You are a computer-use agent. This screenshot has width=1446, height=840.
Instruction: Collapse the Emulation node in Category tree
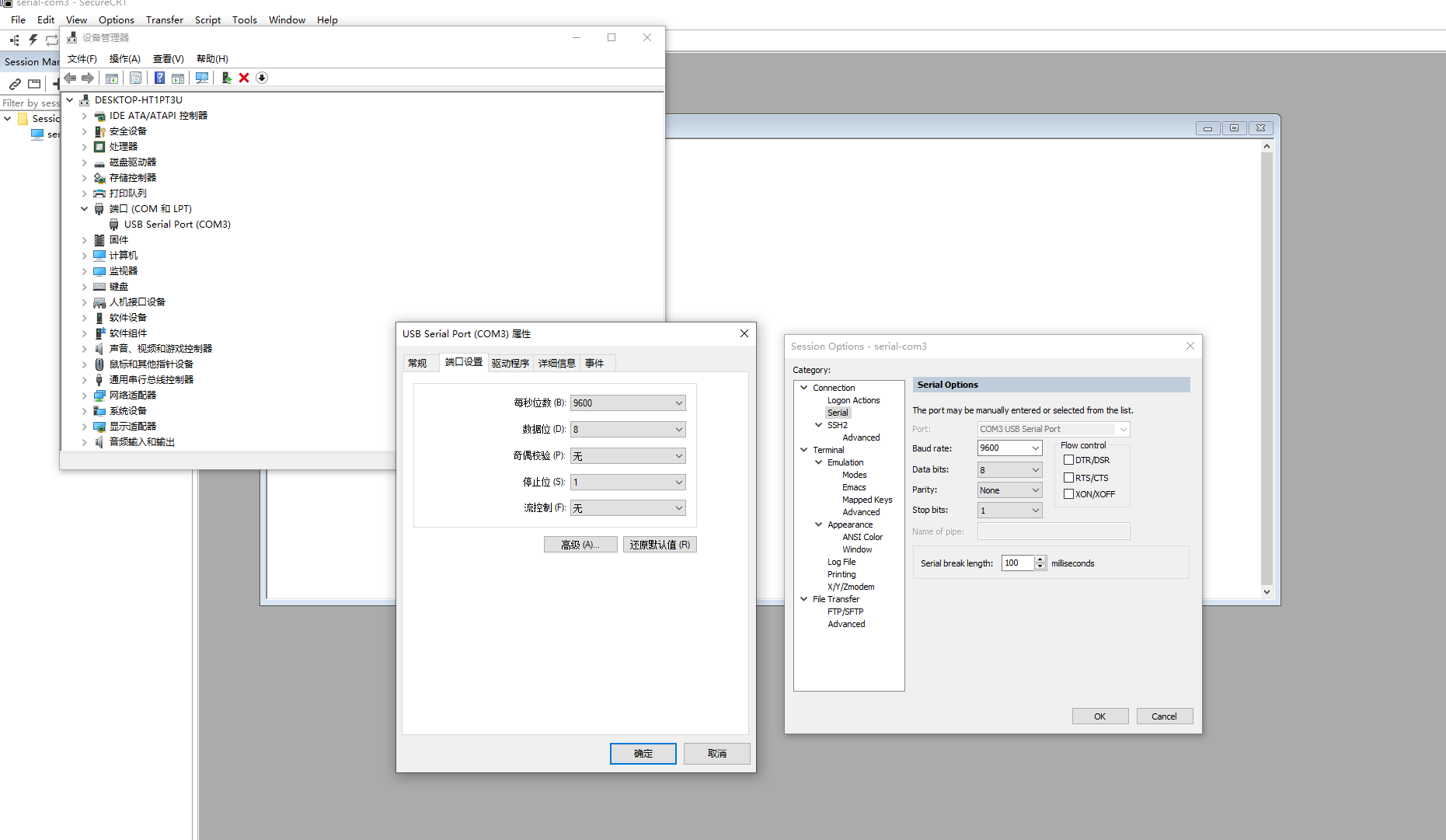(x=818, y=462)
